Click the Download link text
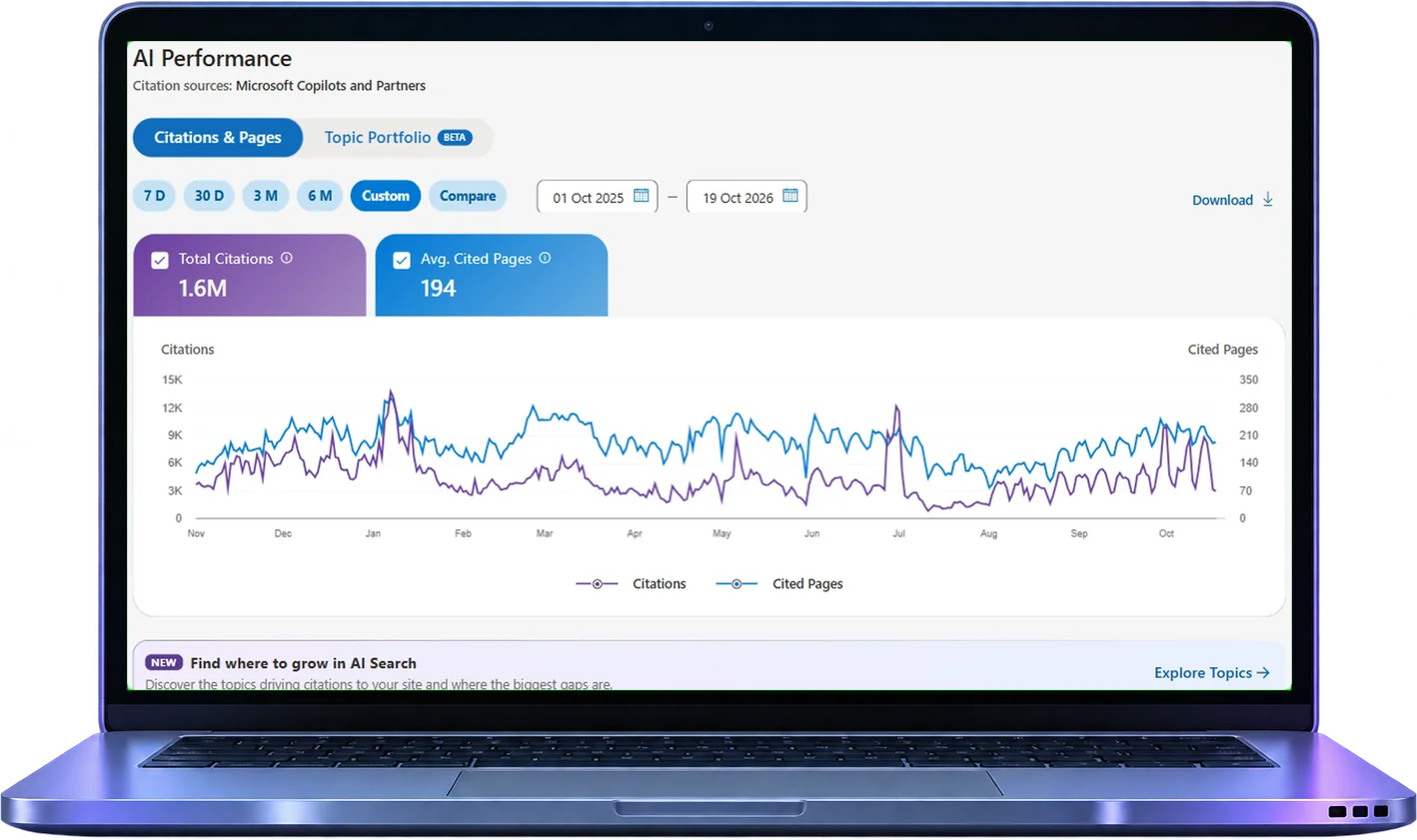Viewport: 1417px width, 840px height. (x=1222, y=201)
